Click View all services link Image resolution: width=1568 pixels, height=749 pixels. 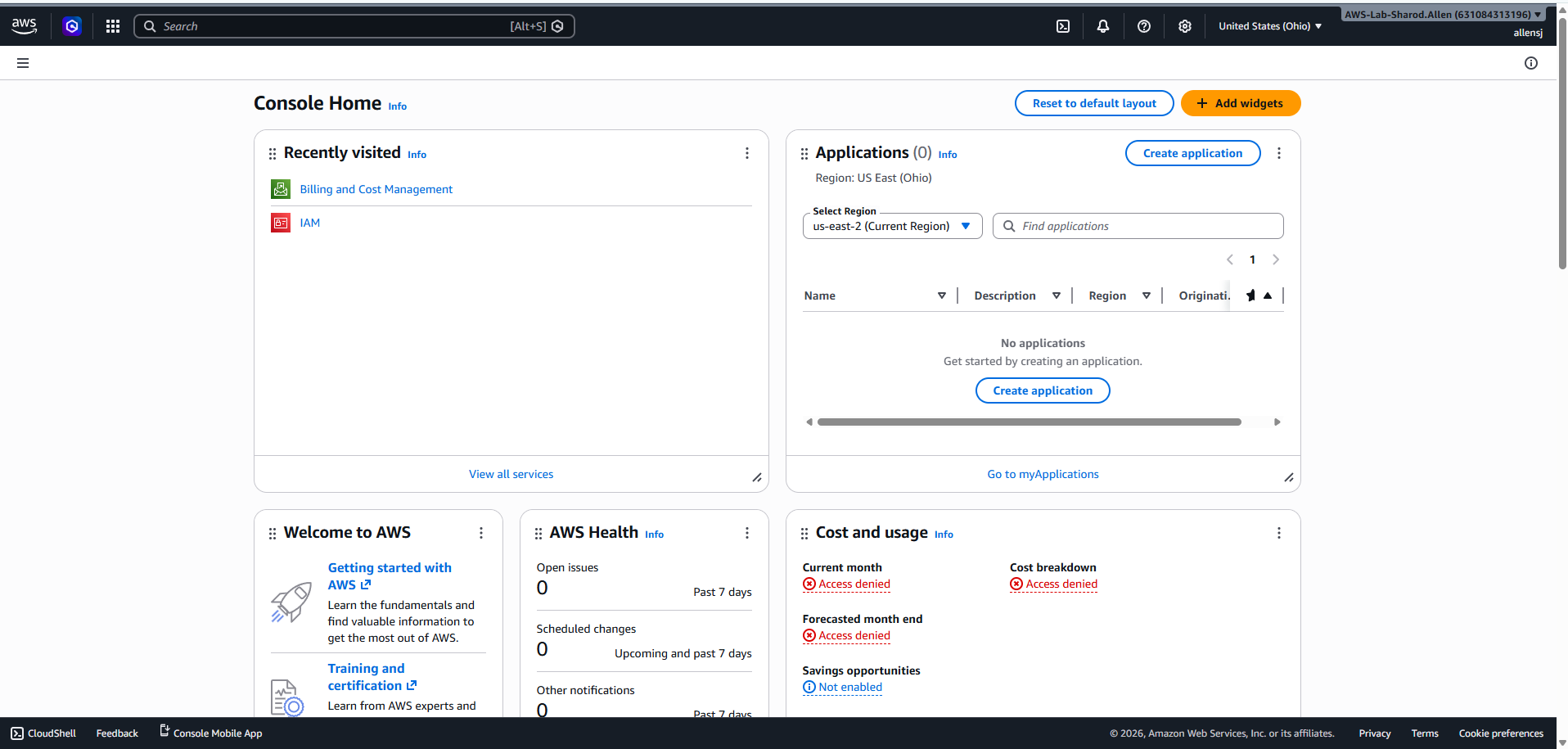point(511,474)
